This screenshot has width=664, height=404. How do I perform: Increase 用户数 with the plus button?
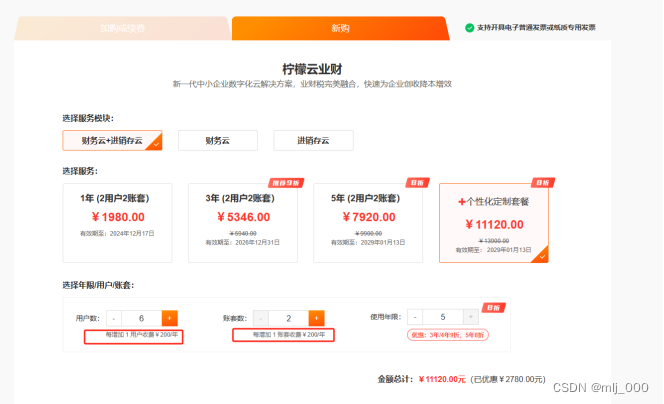169,318
